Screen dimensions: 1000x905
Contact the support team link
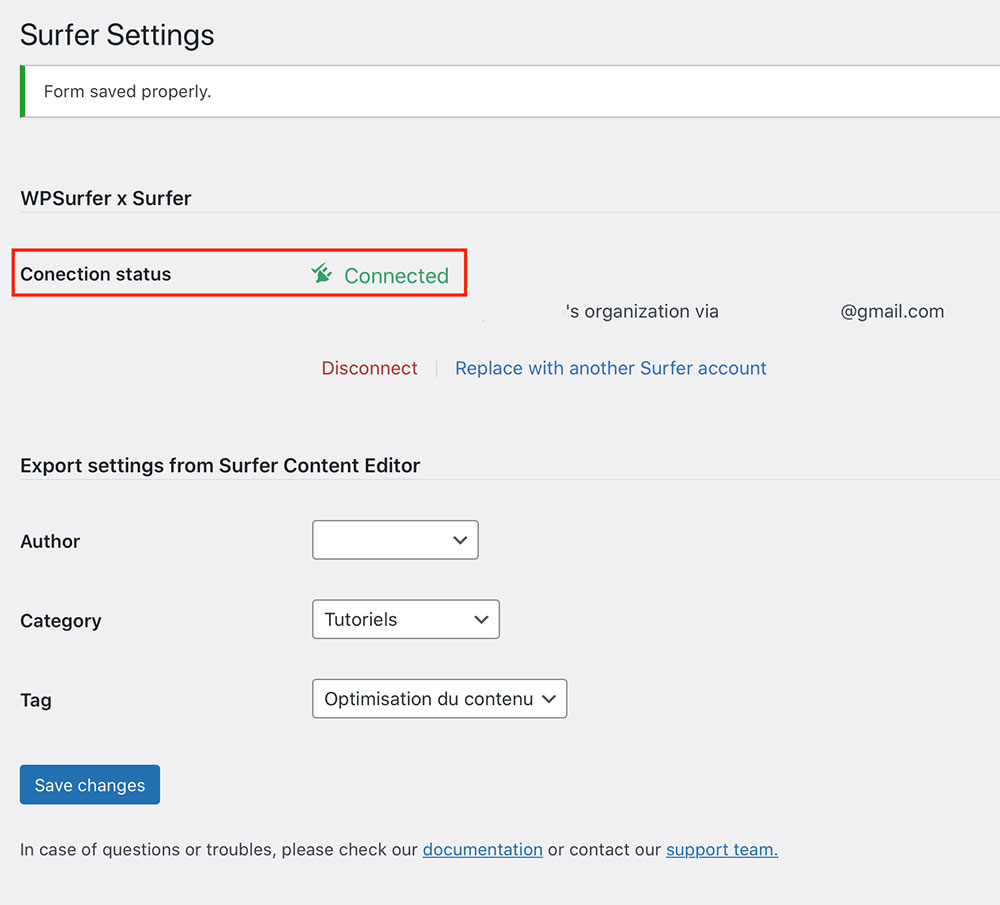point(722,850)
